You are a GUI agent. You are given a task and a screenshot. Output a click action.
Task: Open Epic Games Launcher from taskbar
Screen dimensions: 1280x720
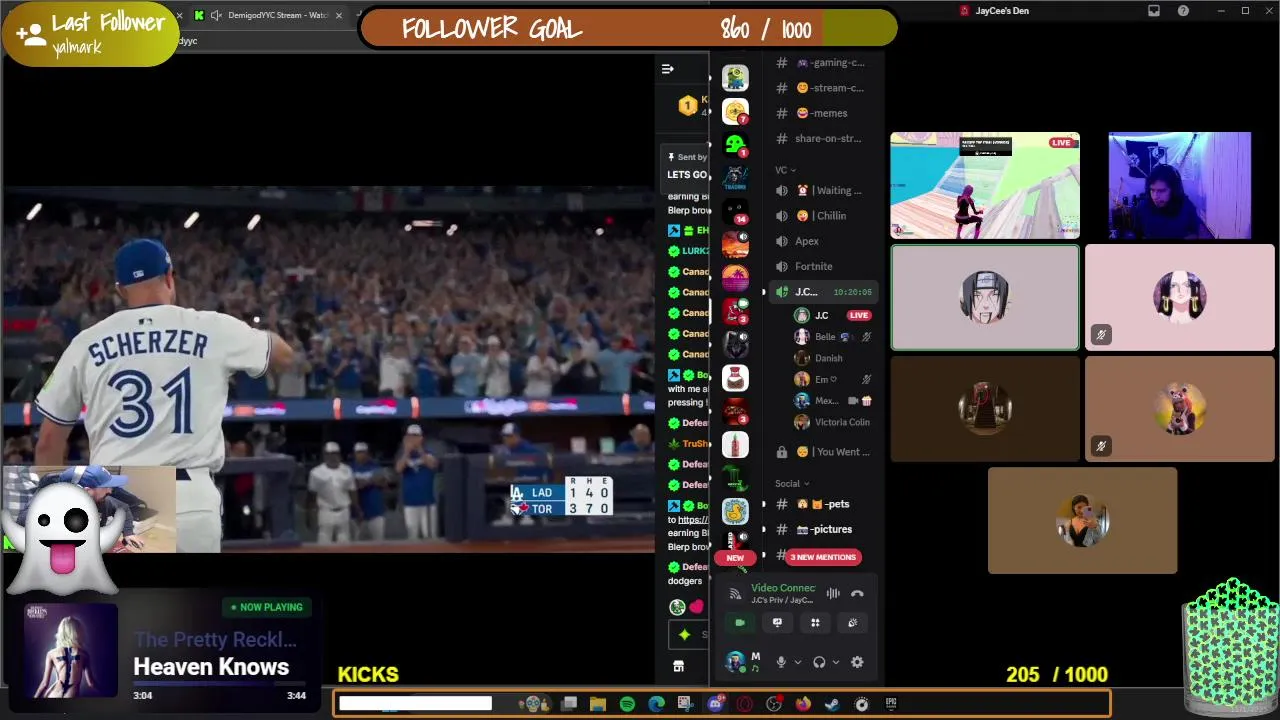[891, 704]
